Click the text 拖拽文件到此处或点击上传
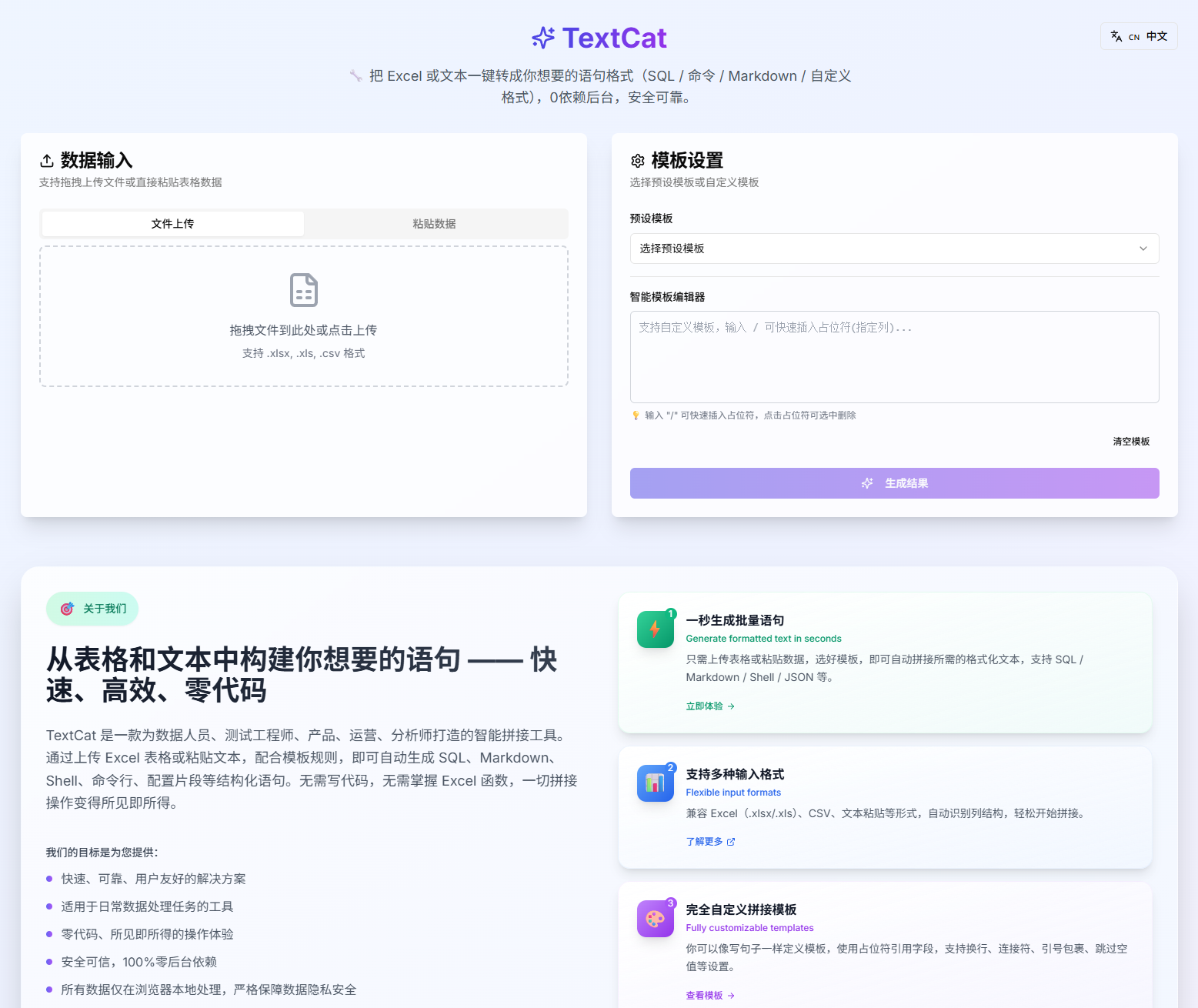Viewport: 1198px width, 1008px height. [304, 330]
